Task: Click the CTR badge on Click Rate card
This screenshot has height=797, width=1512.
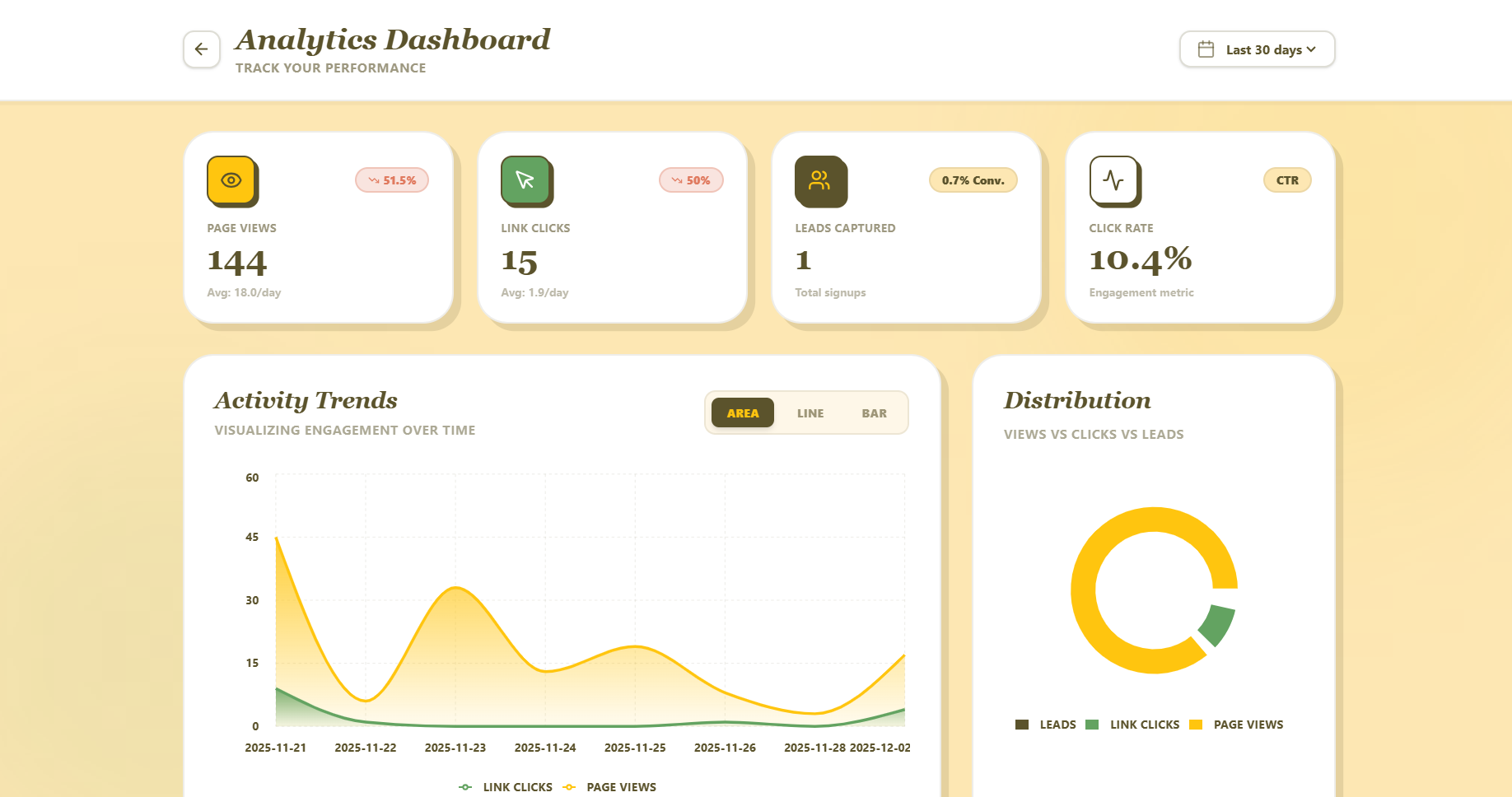Action: click(x=1286, y=179)
